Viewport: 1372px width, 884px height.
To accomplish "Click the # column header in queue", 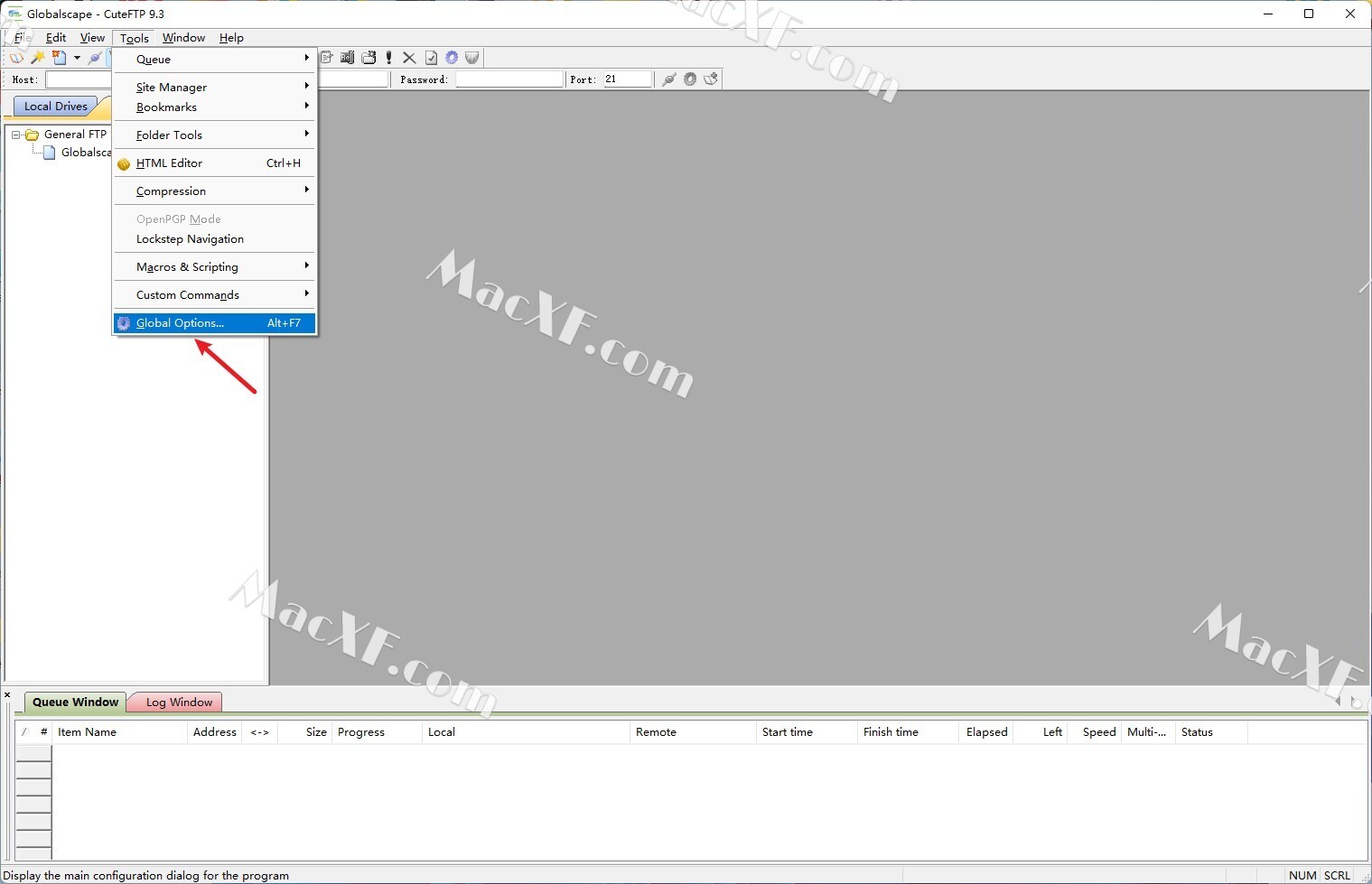I will 43,732.
